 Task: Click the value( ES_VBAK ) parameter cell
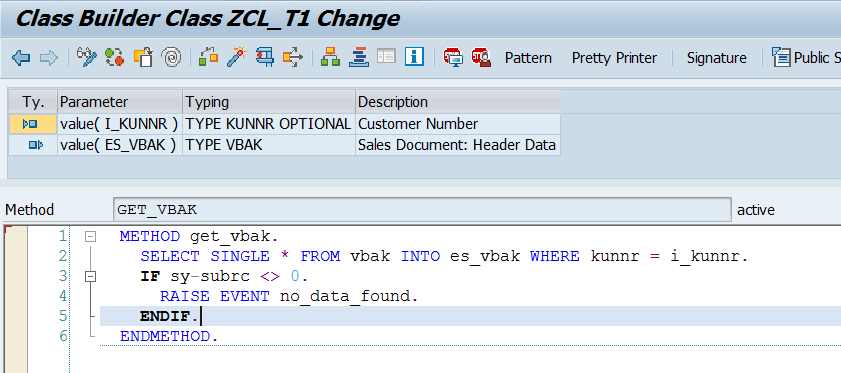pyautogui.click(x=120, y=145)
